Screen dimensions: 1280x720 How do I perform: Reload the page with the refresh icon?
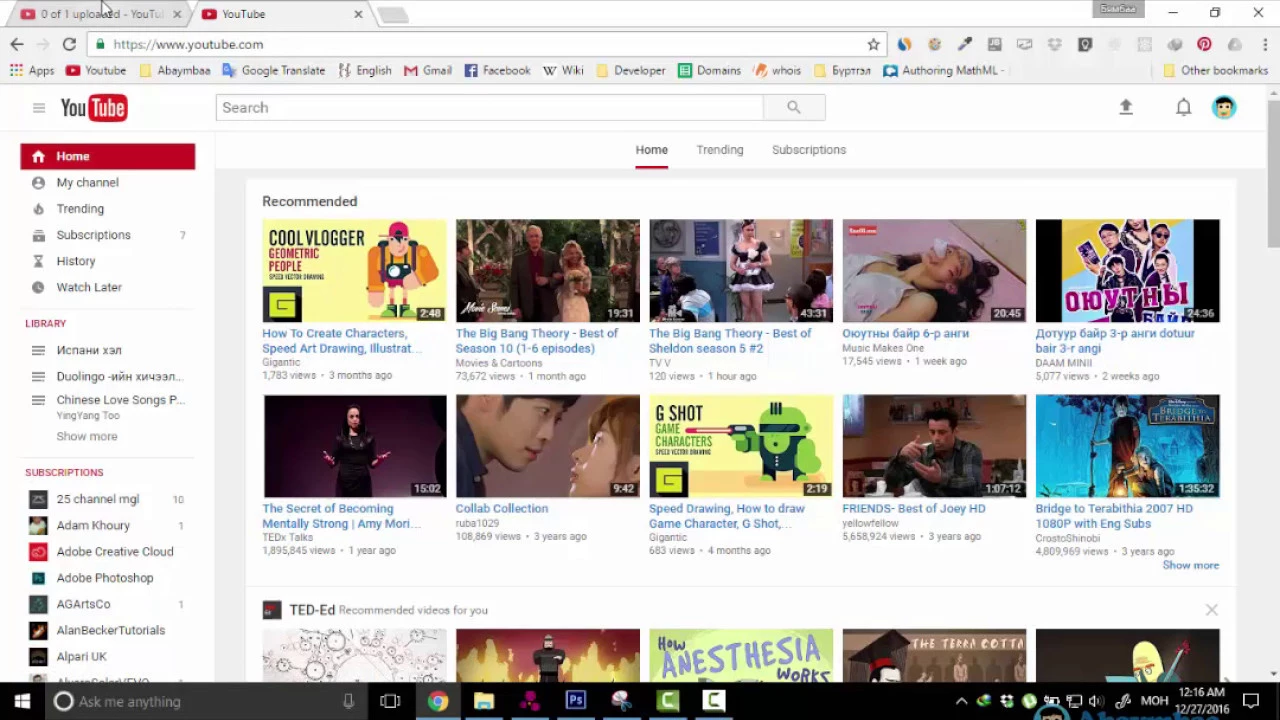point(69,44)
